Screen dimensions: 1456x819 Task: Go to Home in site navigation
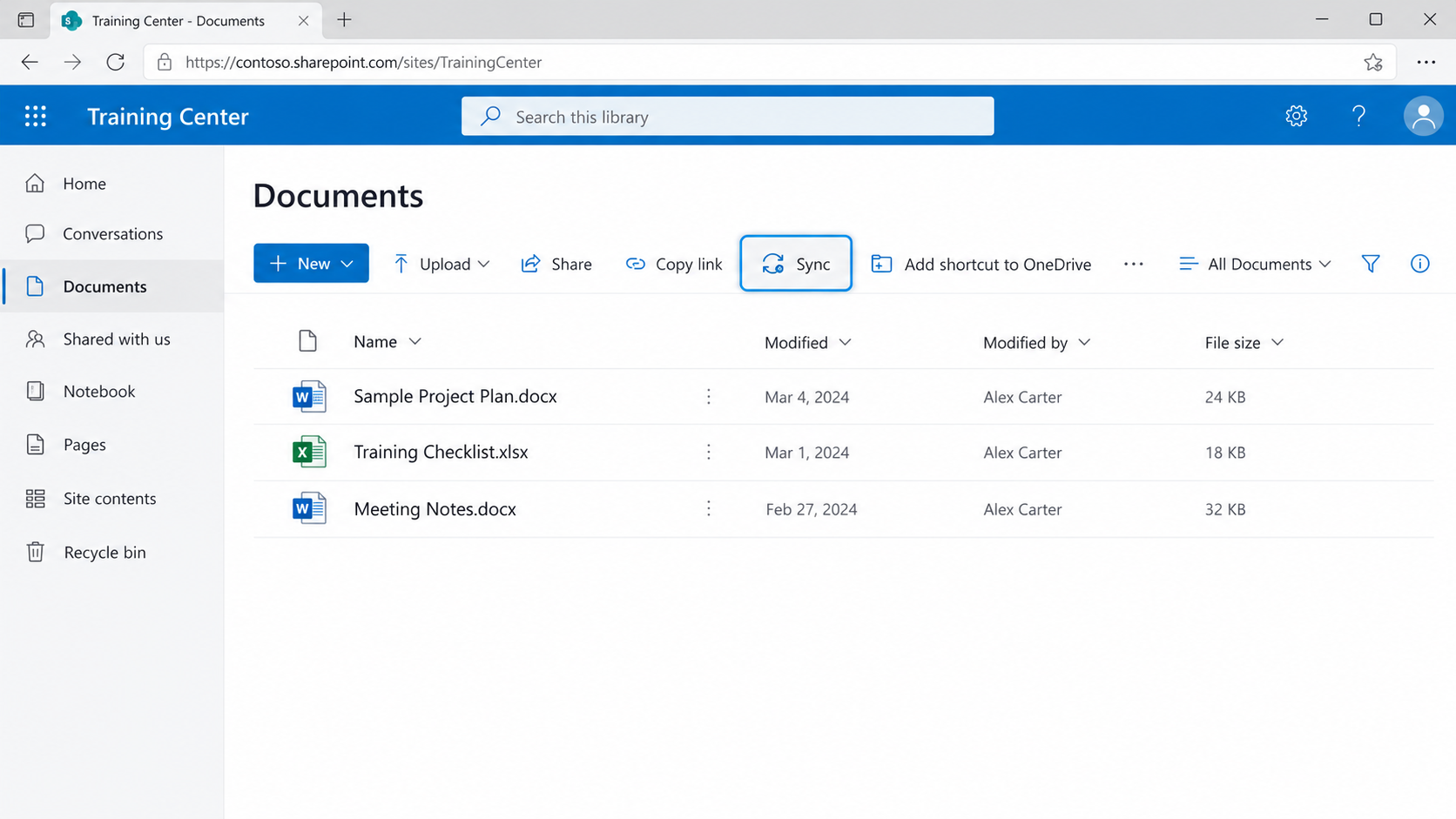[x=112, y=184]
